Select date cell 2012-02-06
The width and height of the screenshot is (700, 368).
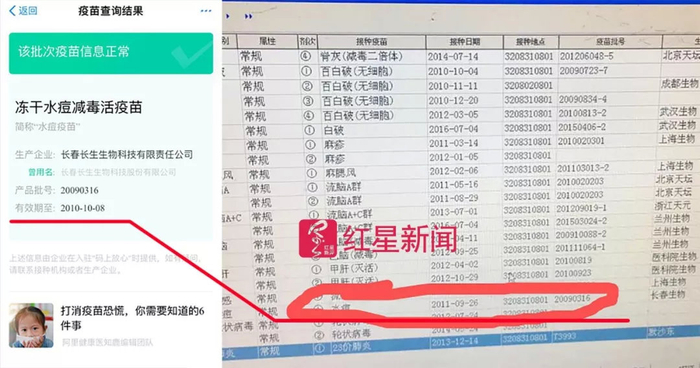[x=454, y=171]
